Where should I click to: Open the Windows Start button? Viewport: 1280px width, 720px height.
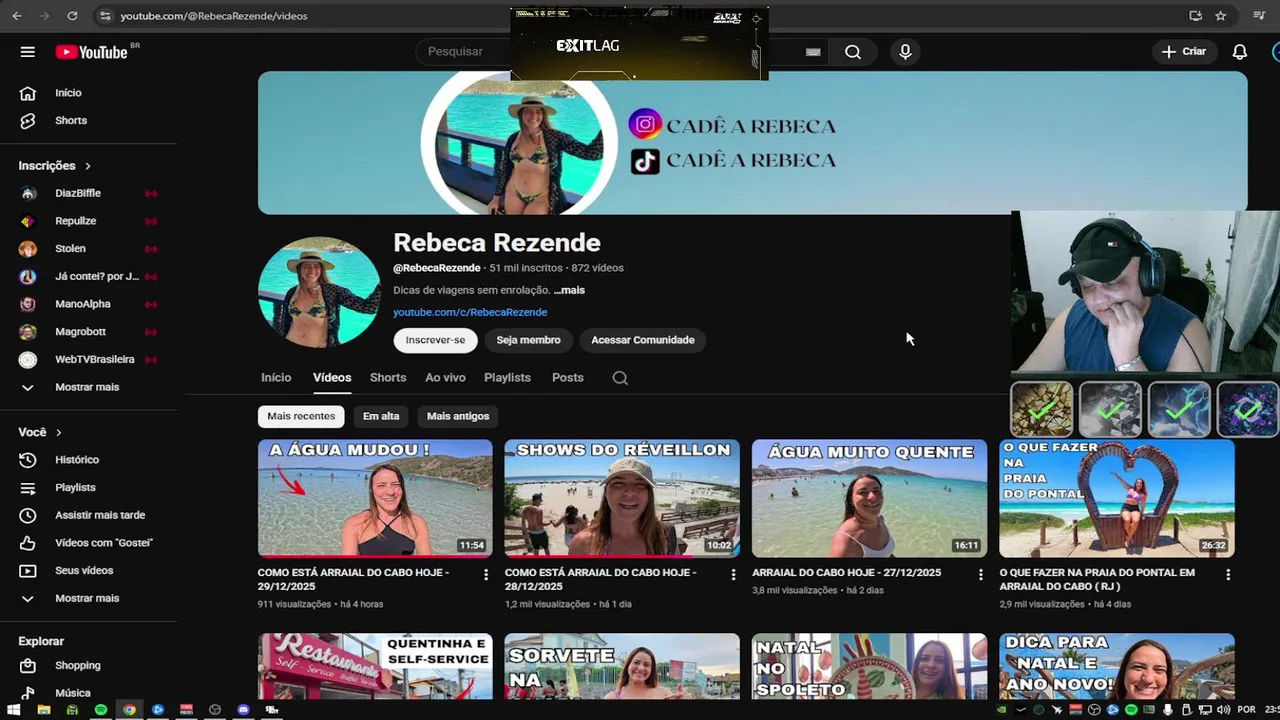pos(15,710)
